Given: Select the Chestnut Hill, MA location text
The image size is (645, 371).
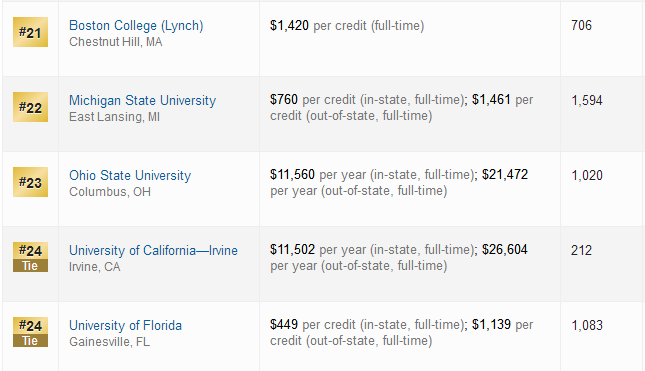Looking at the screenshot, I should pyautogui.click(x=116, y=42).
